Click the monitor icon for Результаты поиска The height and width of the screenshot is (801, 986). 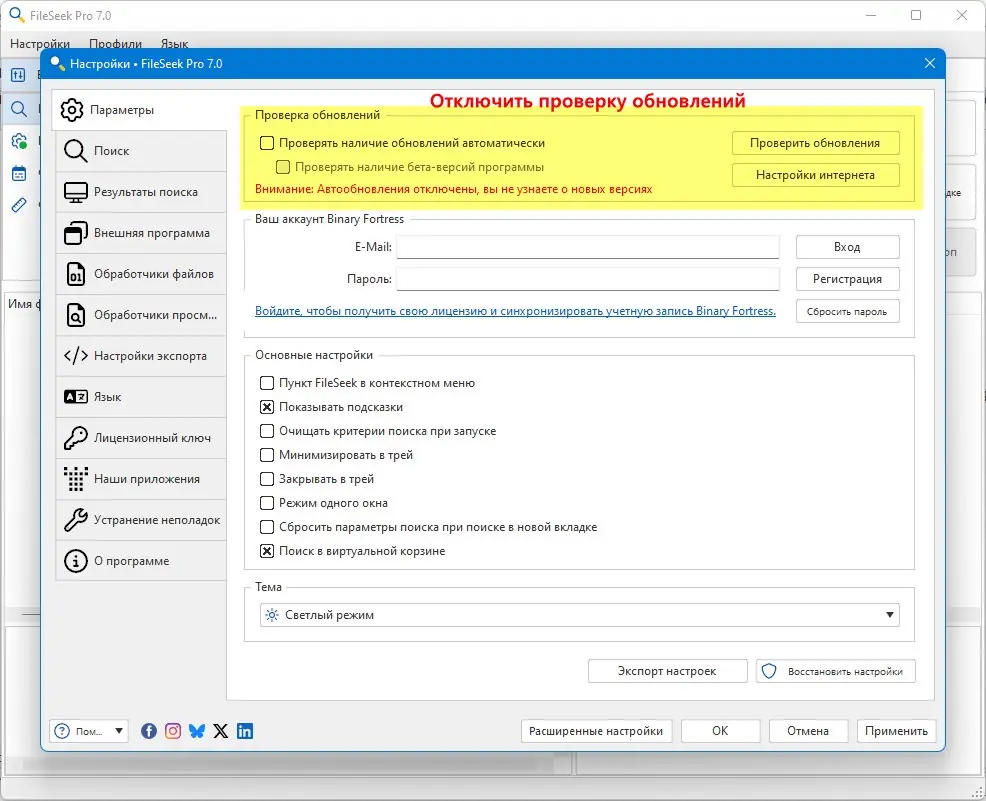tap(75, 192)
